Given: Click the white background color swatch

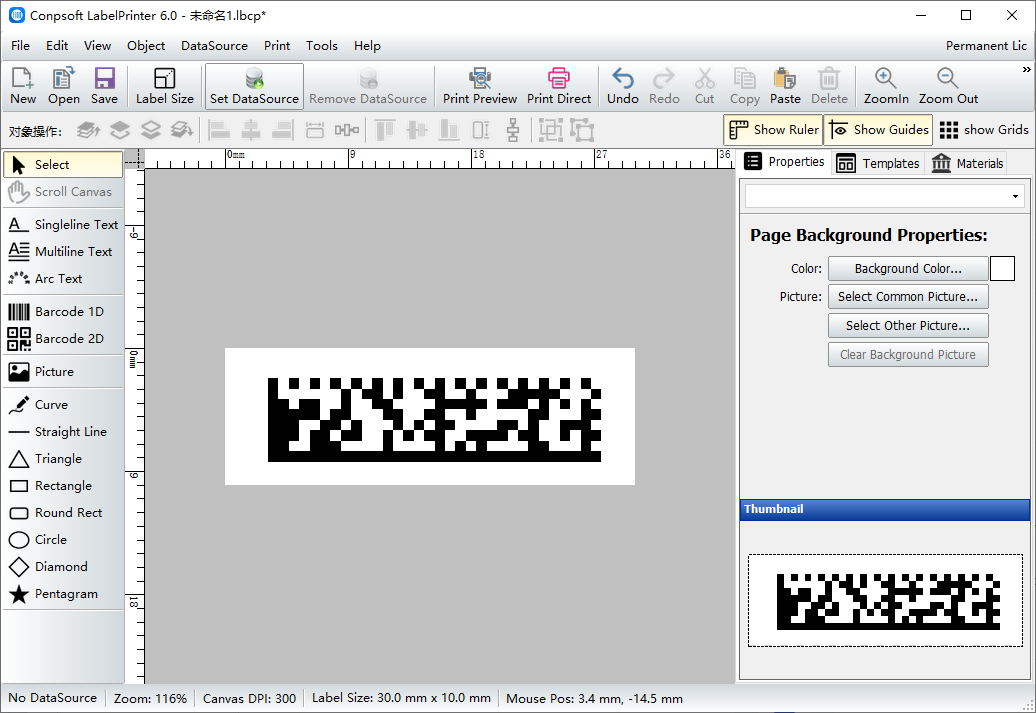Looking at the screenshot, I should point(1002,269).
